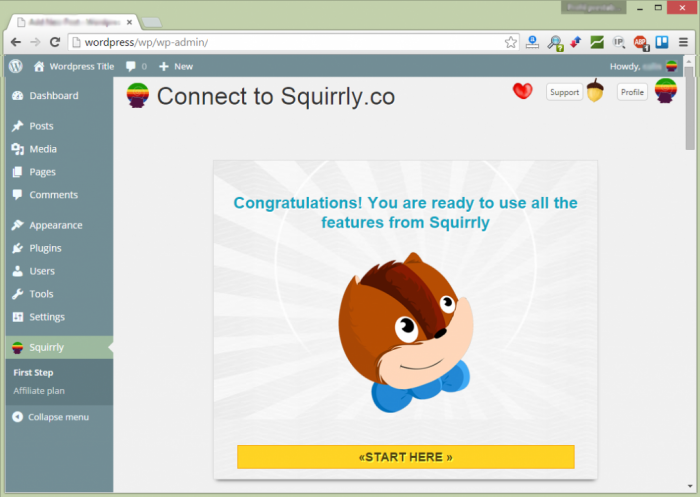Click the Support button

[564, 92]
